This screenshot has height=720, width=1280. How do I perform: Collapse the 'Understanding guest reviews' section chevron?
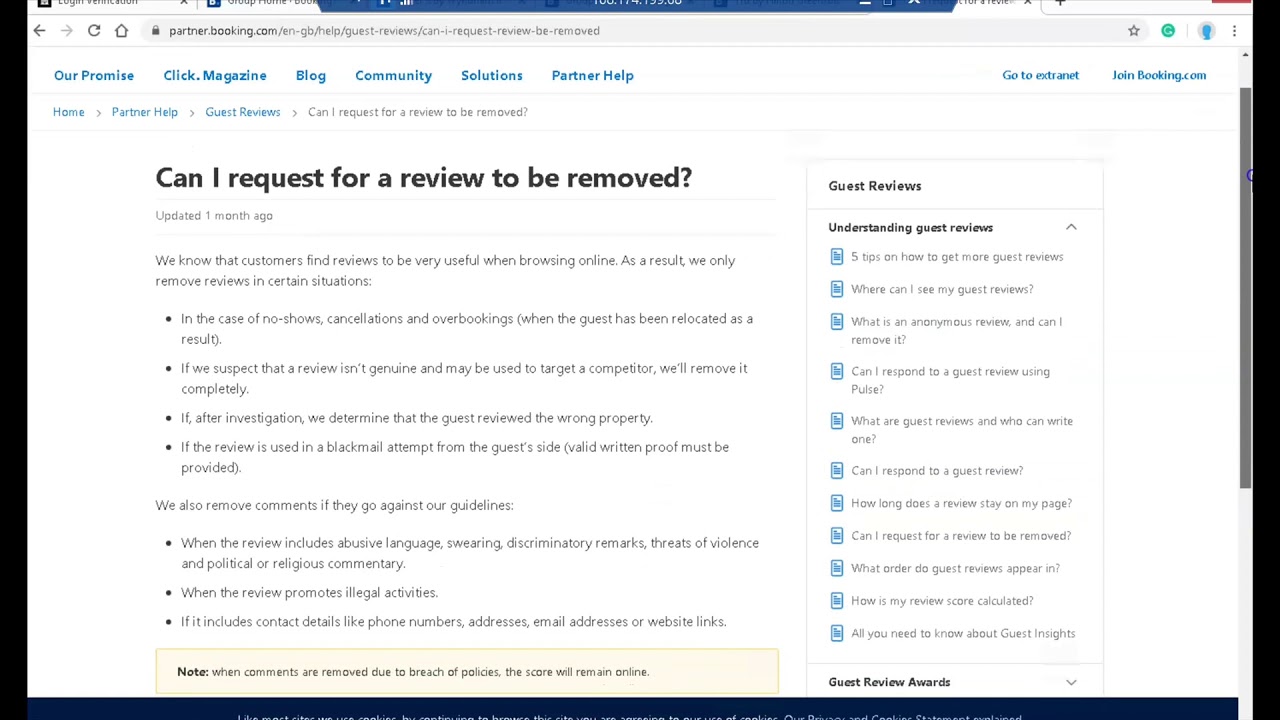click(1071, 227)
